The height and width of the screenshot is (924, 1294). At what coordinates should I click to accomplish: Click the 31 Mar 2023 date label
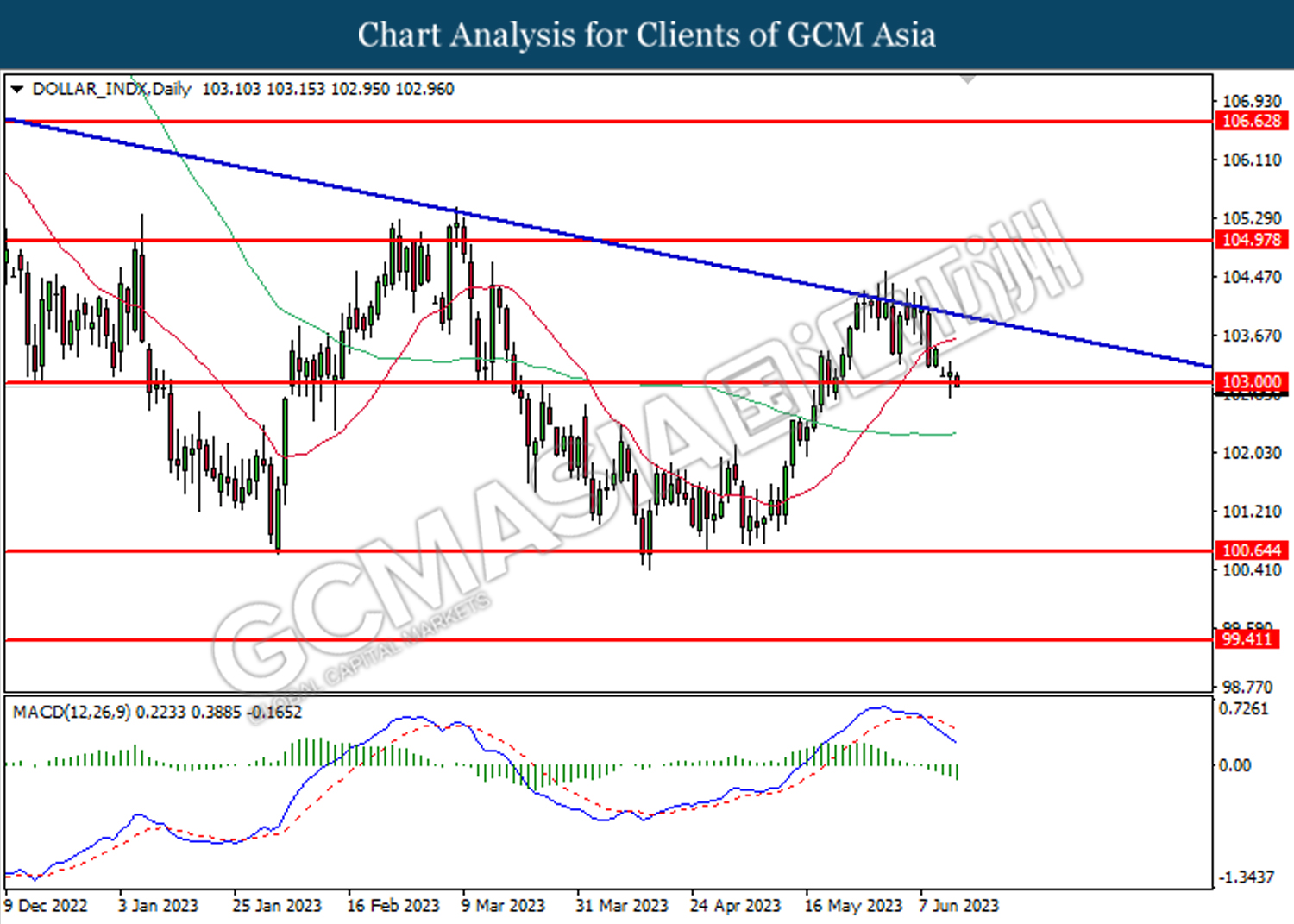tap(622, 905)
